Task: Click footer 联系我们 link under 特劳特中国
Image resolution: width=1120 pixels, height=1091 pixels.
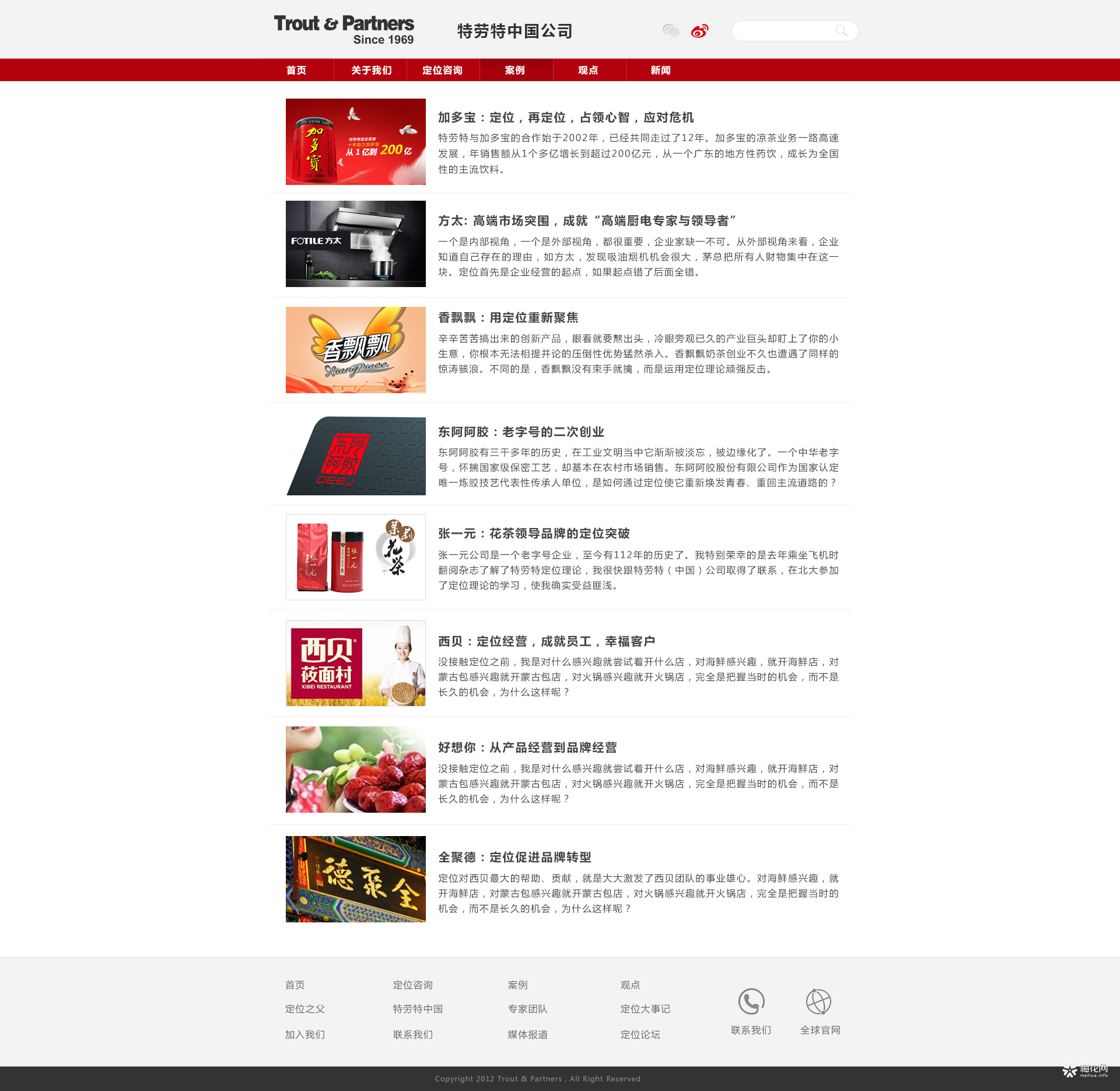Action: (412, 1034)
